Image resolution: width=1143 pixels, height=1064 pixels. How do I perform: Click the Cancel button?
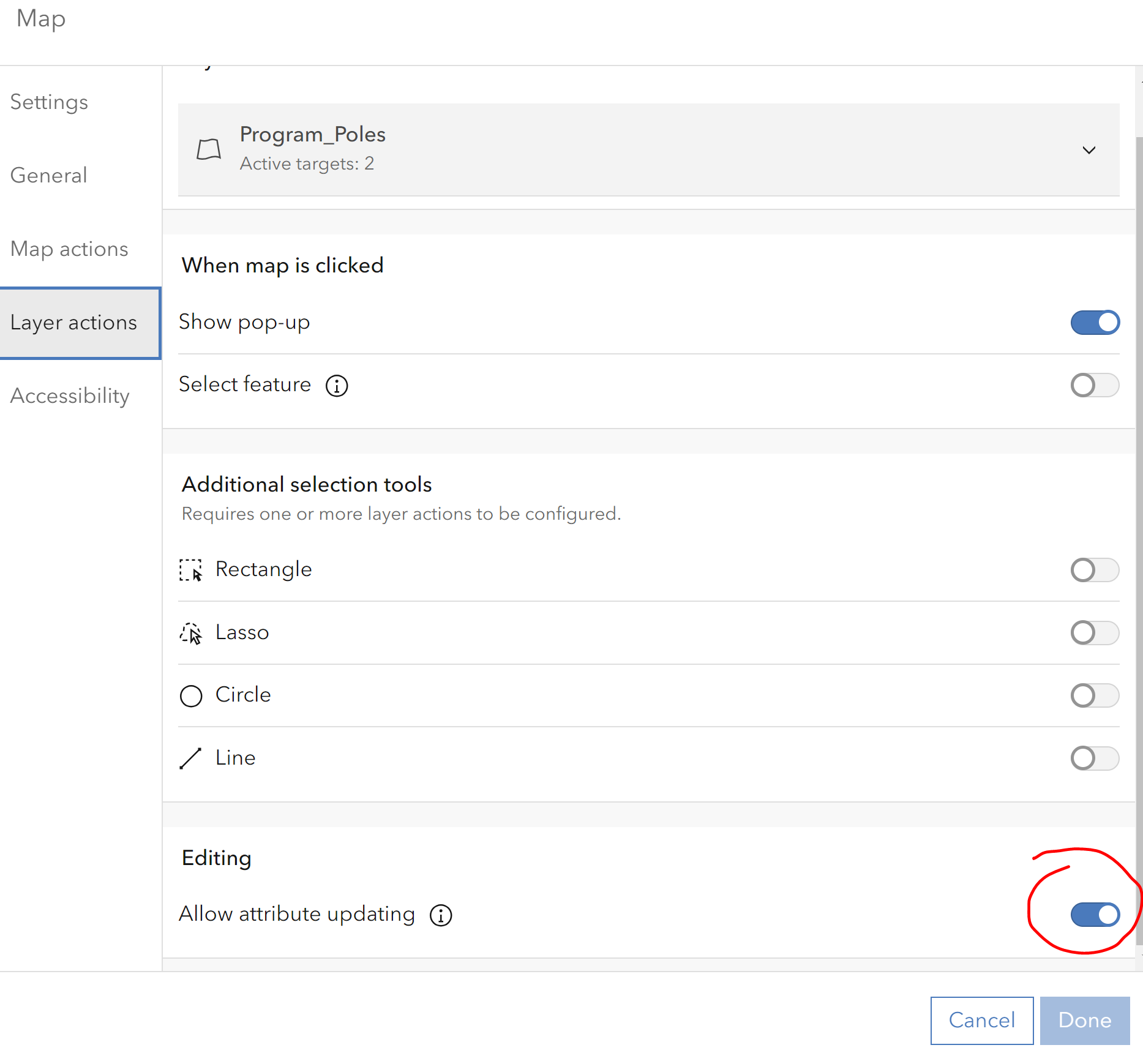coord(981,1021)
